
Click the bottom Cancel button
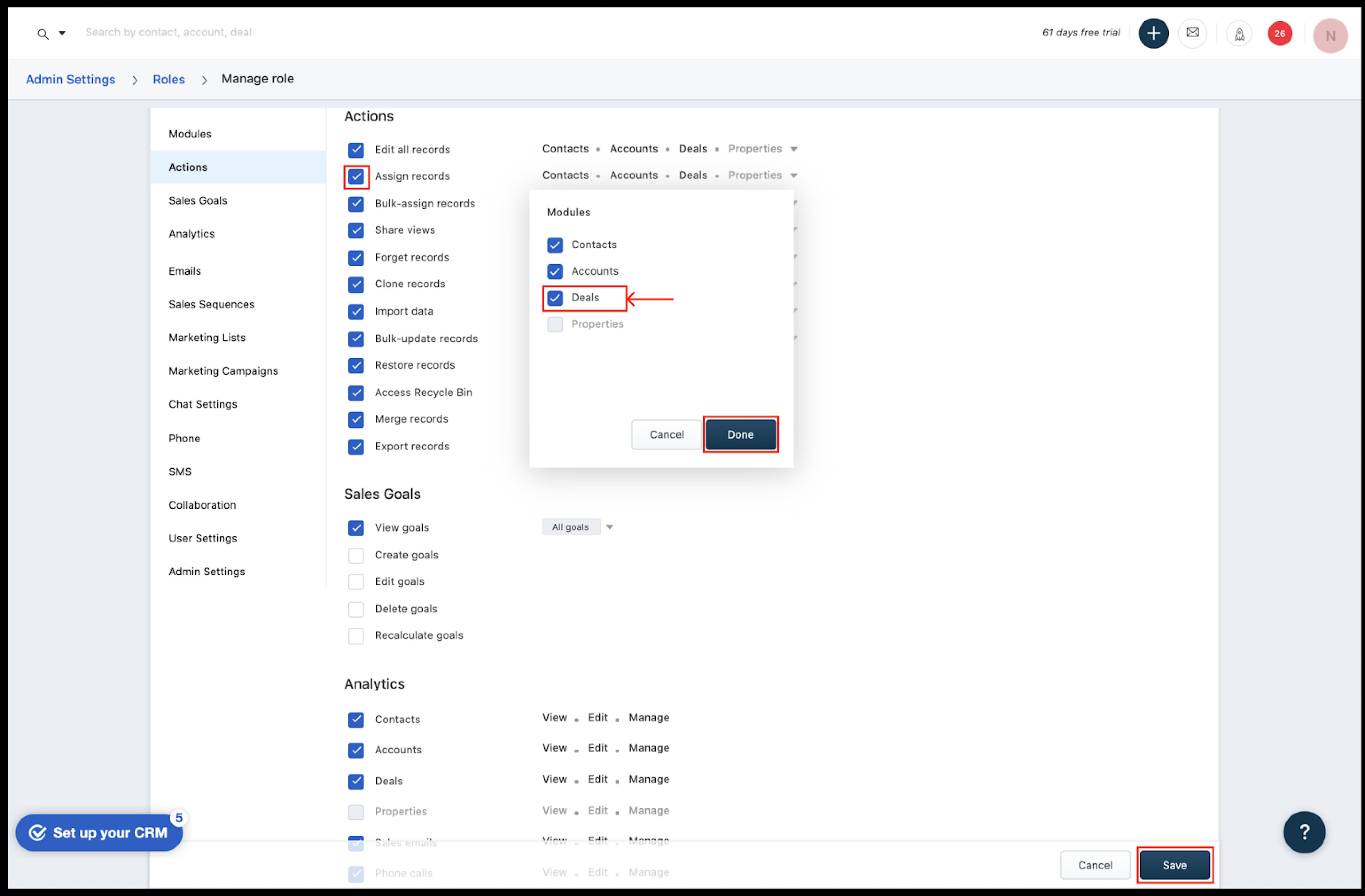[1095, 865]
